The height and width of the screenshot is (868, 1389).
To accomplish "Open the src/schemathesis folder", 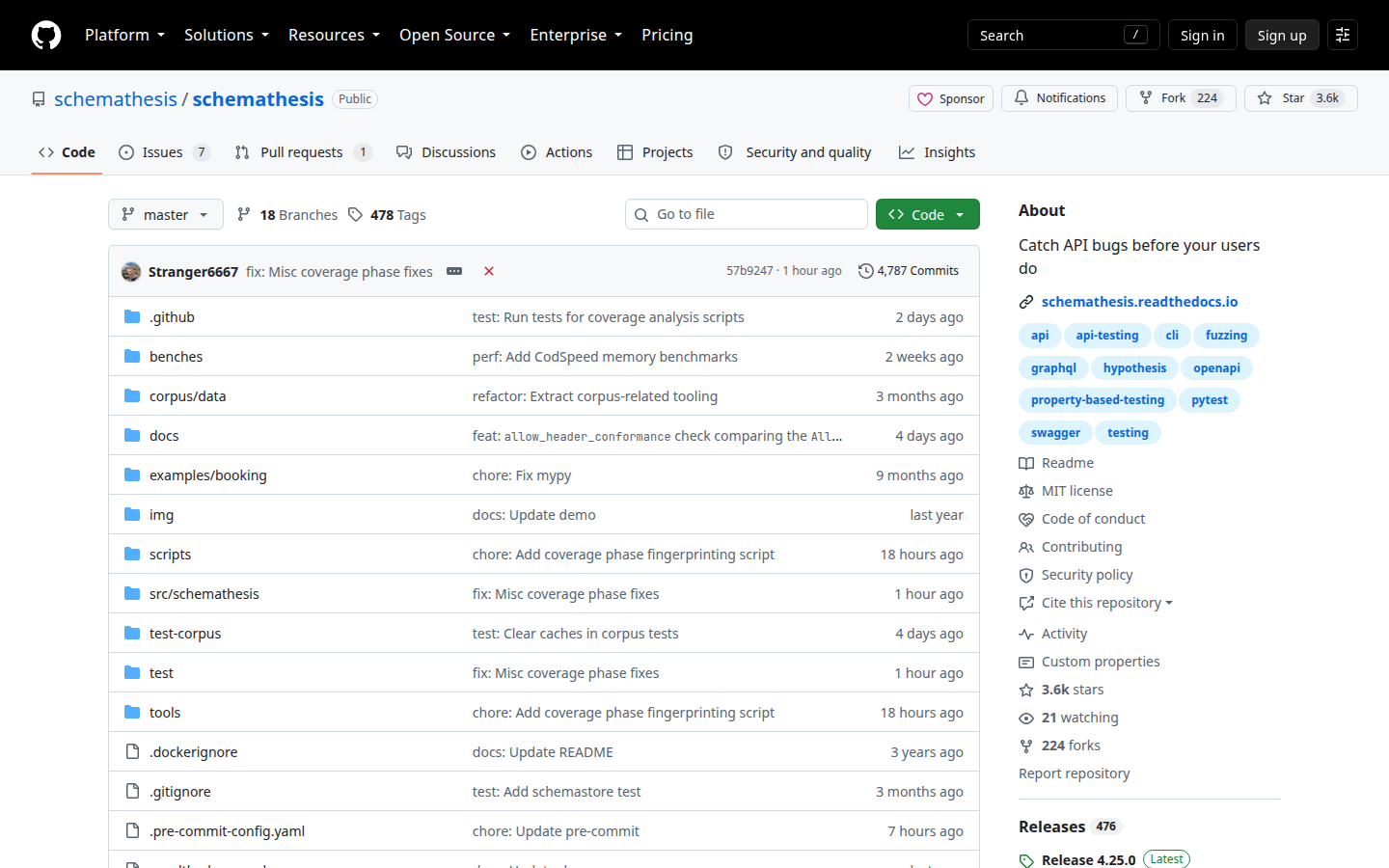I will coord(204,594).
